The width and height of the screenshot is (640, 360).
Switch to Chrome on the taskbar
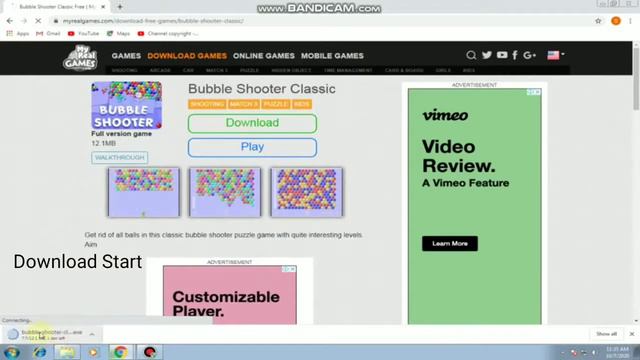pos(120,352)
